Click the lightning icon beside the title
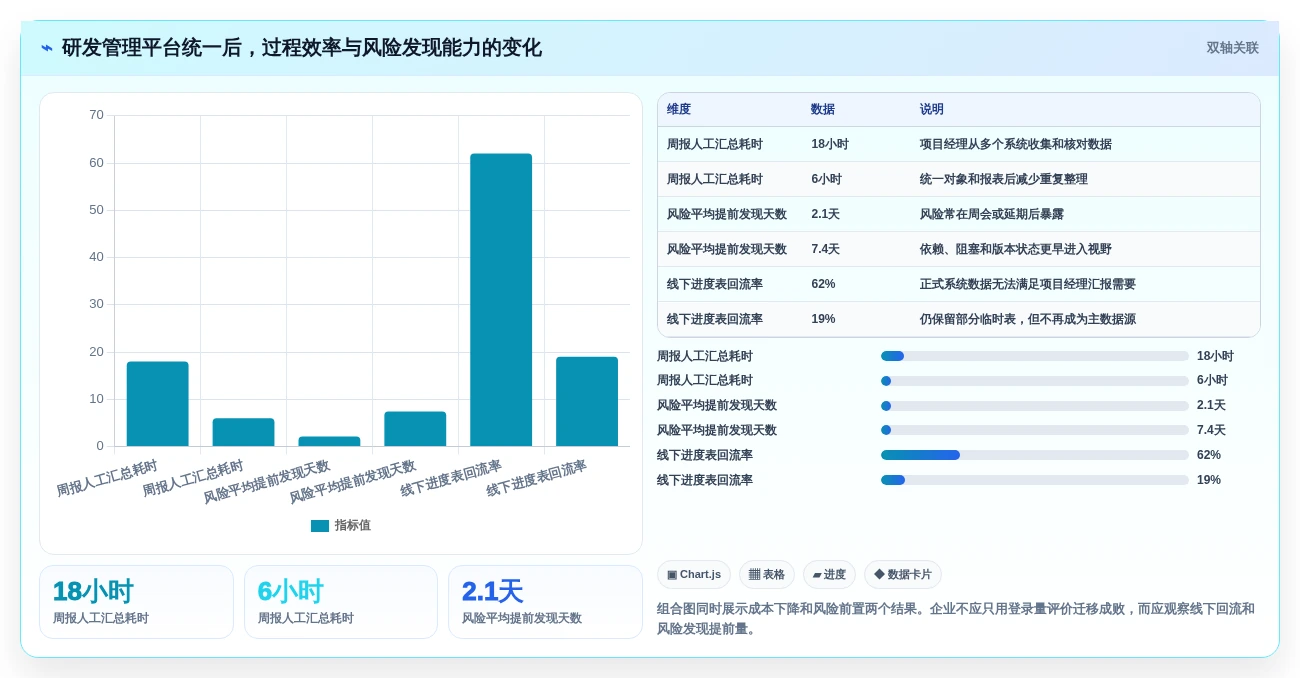 coord(47,48)
